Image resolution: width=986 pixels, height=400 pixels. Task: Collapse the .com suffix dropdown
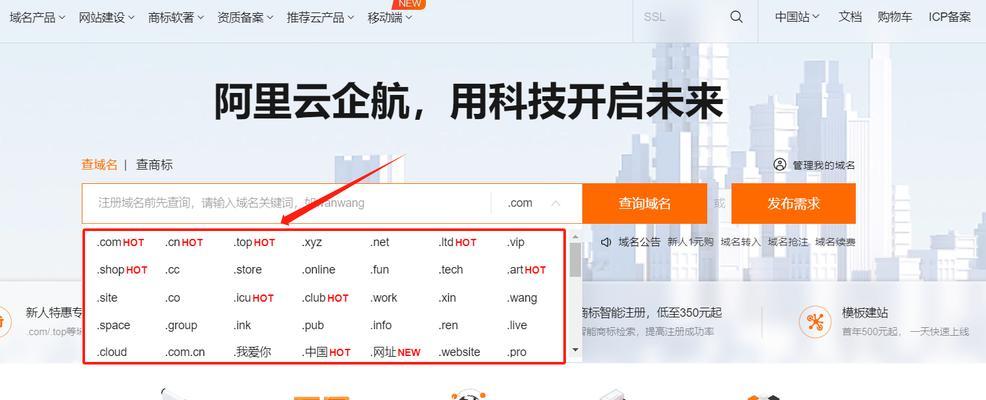pos(556,203)
